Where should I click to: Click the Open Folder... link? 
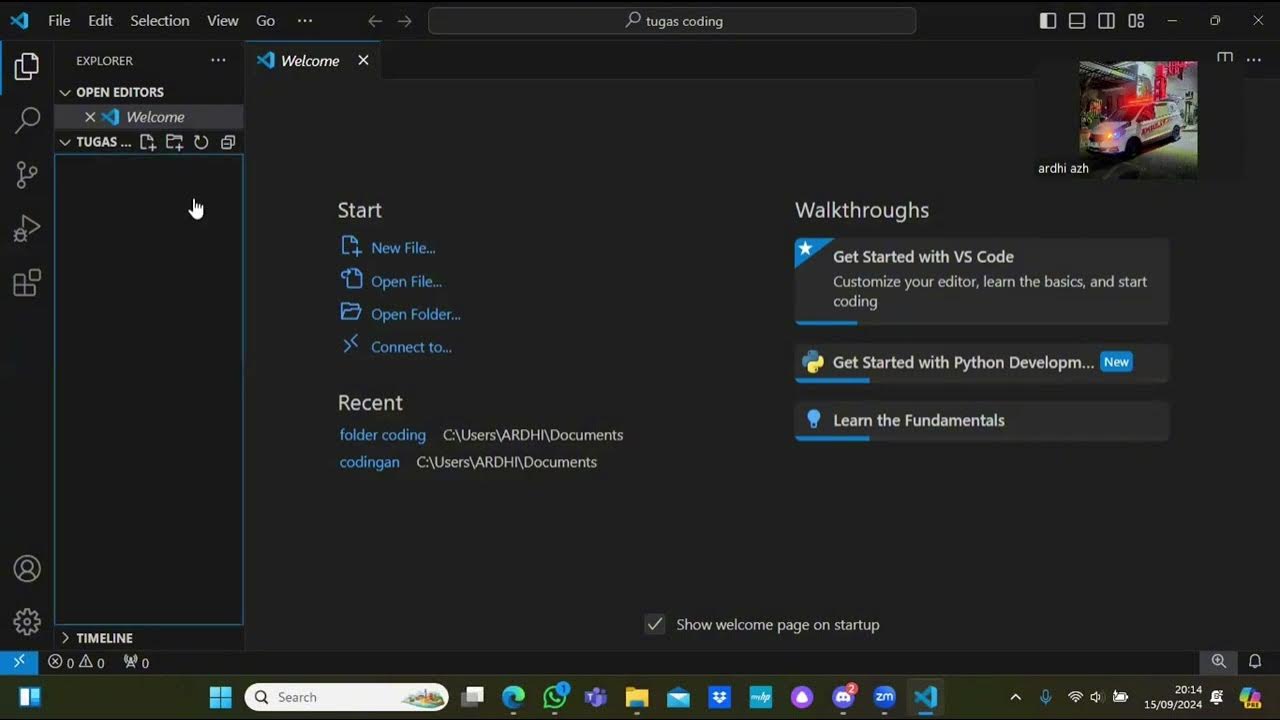416,314
